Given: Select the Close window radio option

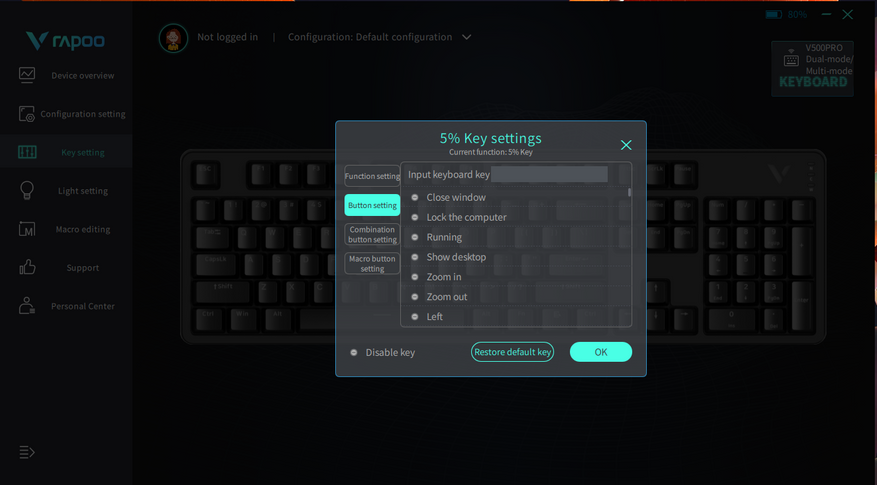Looking at the screenshot, I should pos(415,197).
